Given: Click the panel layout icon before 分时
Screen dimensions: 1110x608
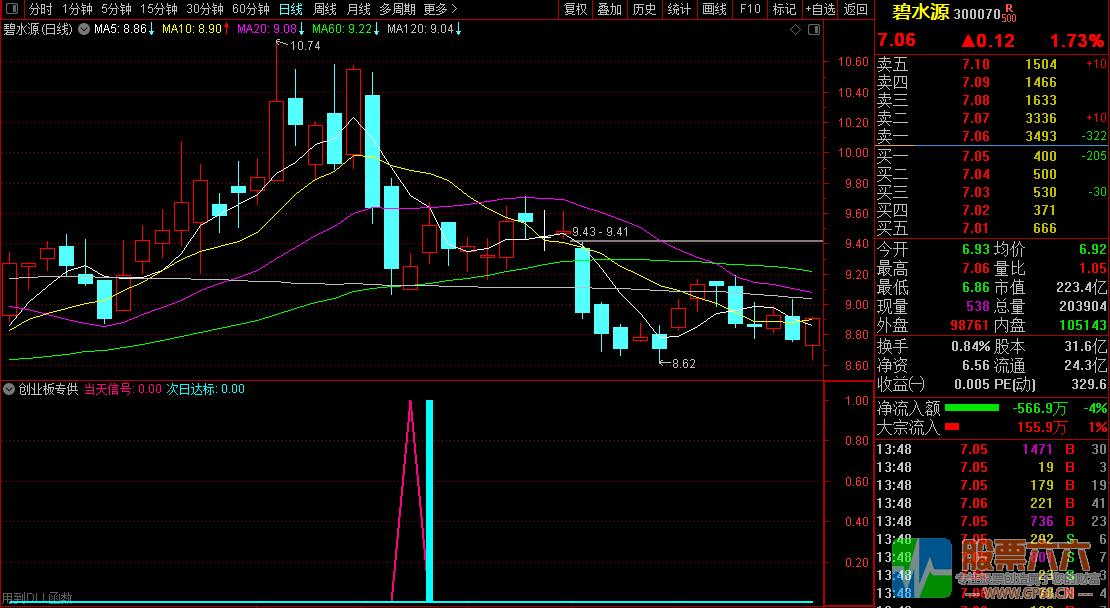Looking at the screenshot, I should click(11, 9).
